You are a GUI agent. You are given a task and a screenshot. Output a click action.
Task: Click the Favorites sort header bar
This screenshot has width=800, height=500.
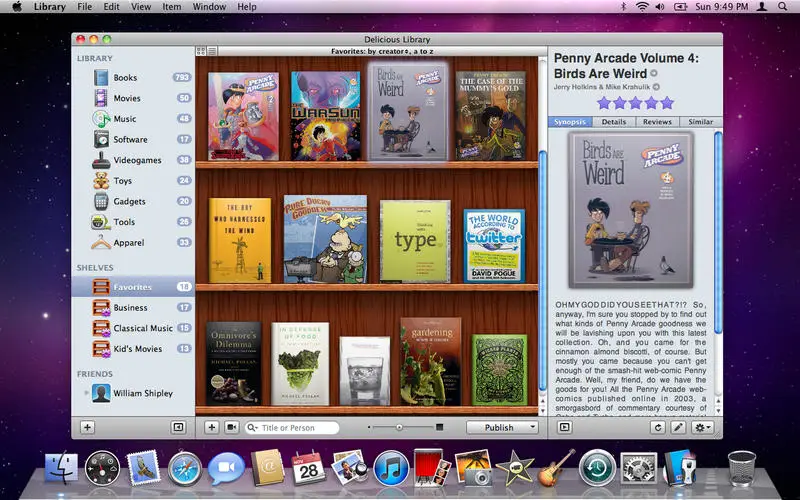tap(383, 51)
